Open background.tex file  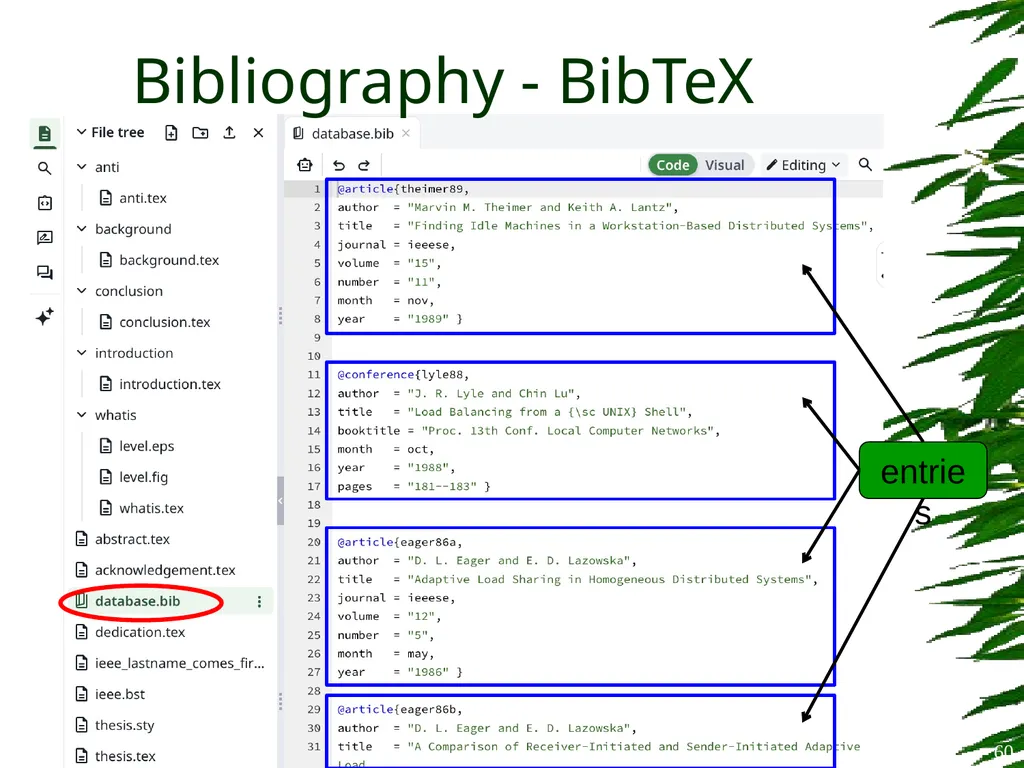[169, 260]
